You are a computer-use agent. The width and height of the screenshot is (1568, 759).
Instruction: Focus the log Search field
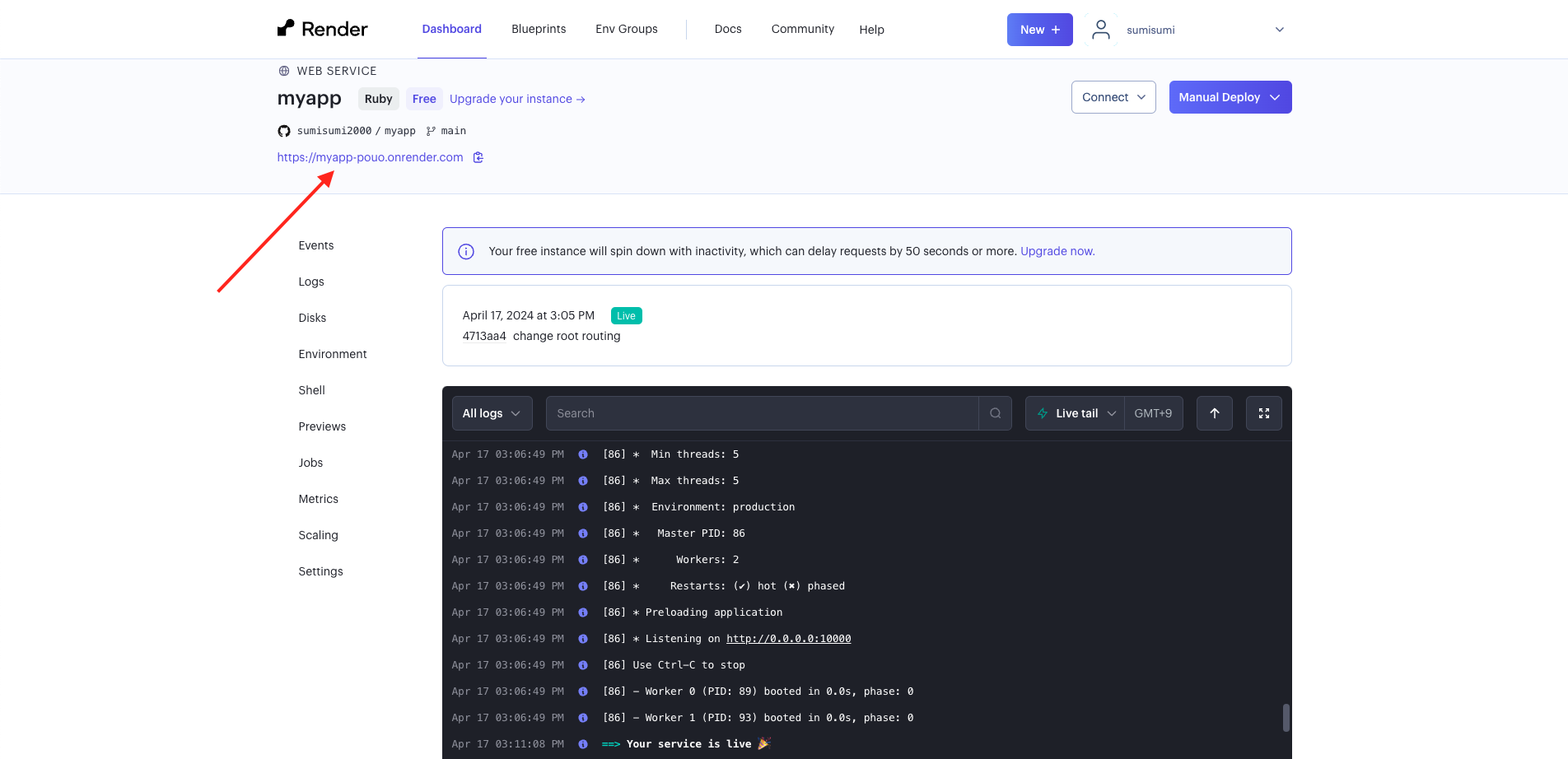(x=763, y=413)
